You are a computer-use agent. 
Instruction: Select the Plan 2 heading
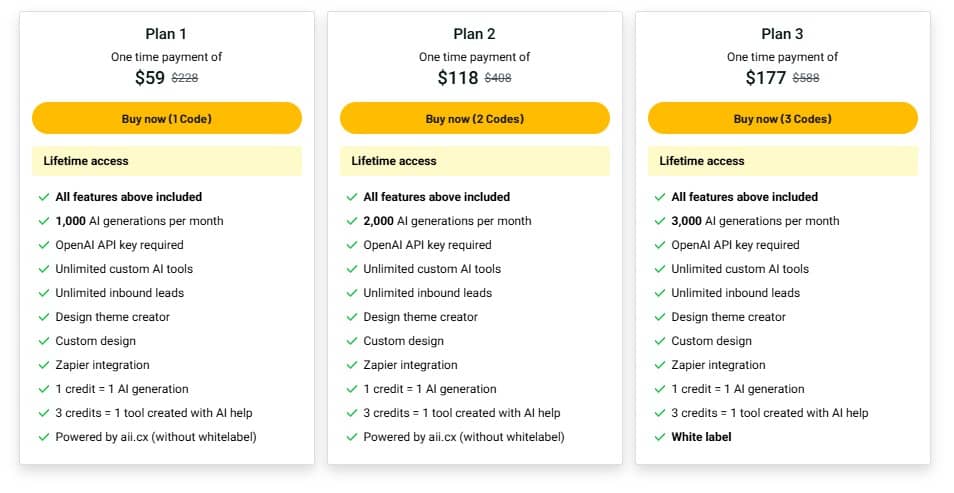point(475,33)
